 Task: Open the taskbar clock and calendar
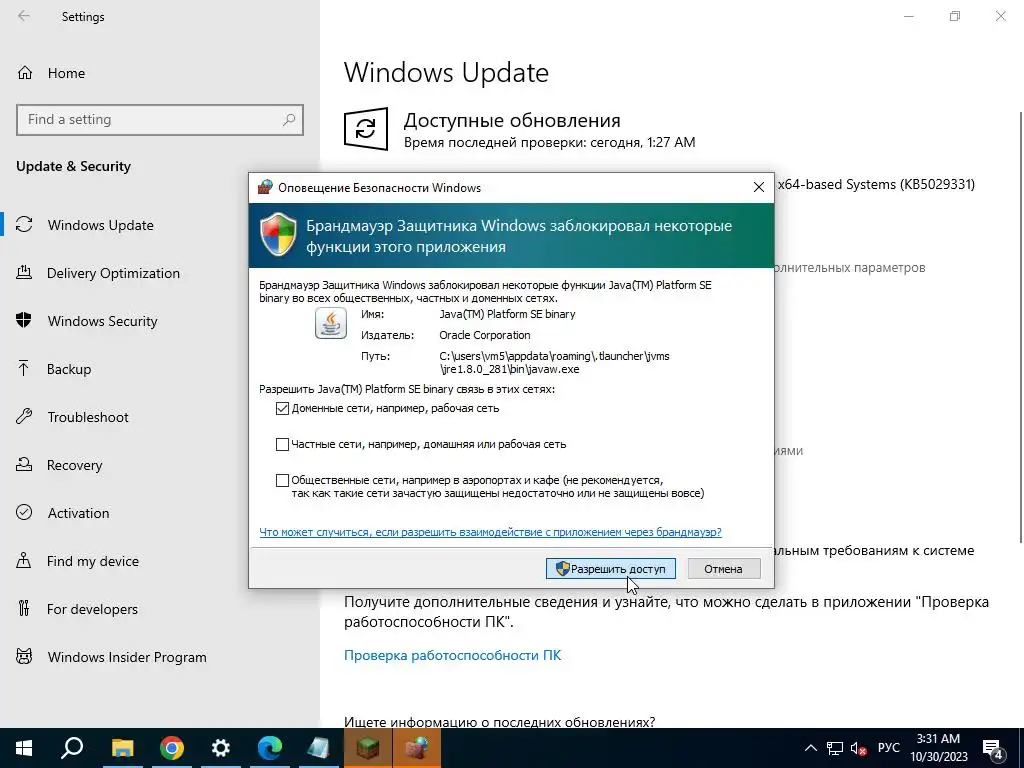point(938,748)
